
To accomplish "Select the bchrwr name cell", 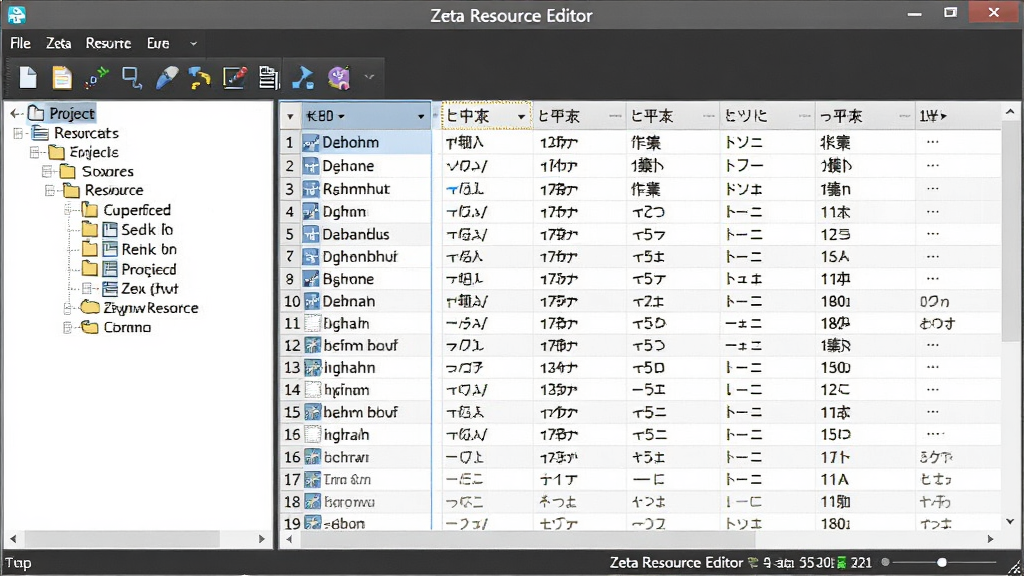I will pyautogui.click(x=366, y=457).
